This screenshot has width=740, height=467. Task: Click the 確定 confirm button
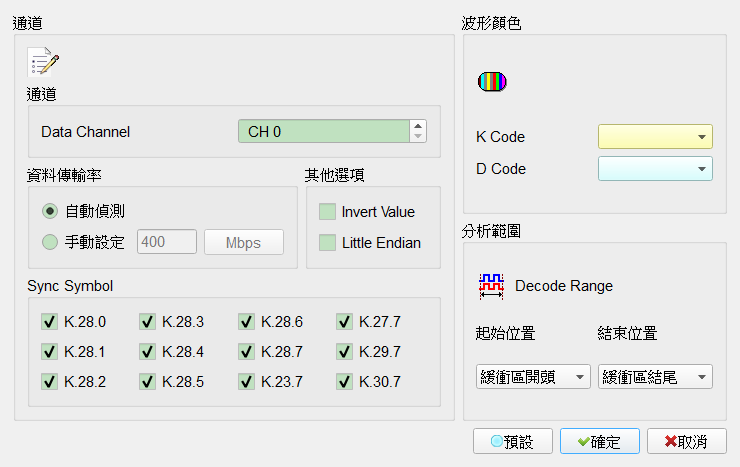point(600,441)
